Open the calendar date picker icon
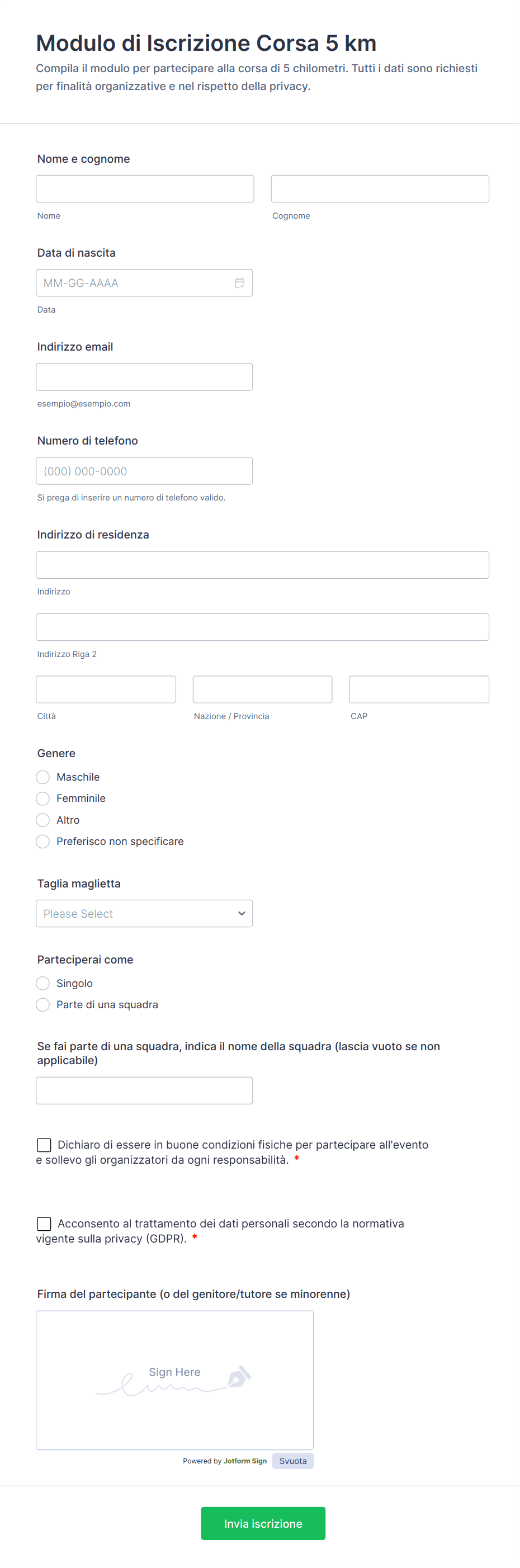This screenshot has width=520, height=1568. pos(240,283)
